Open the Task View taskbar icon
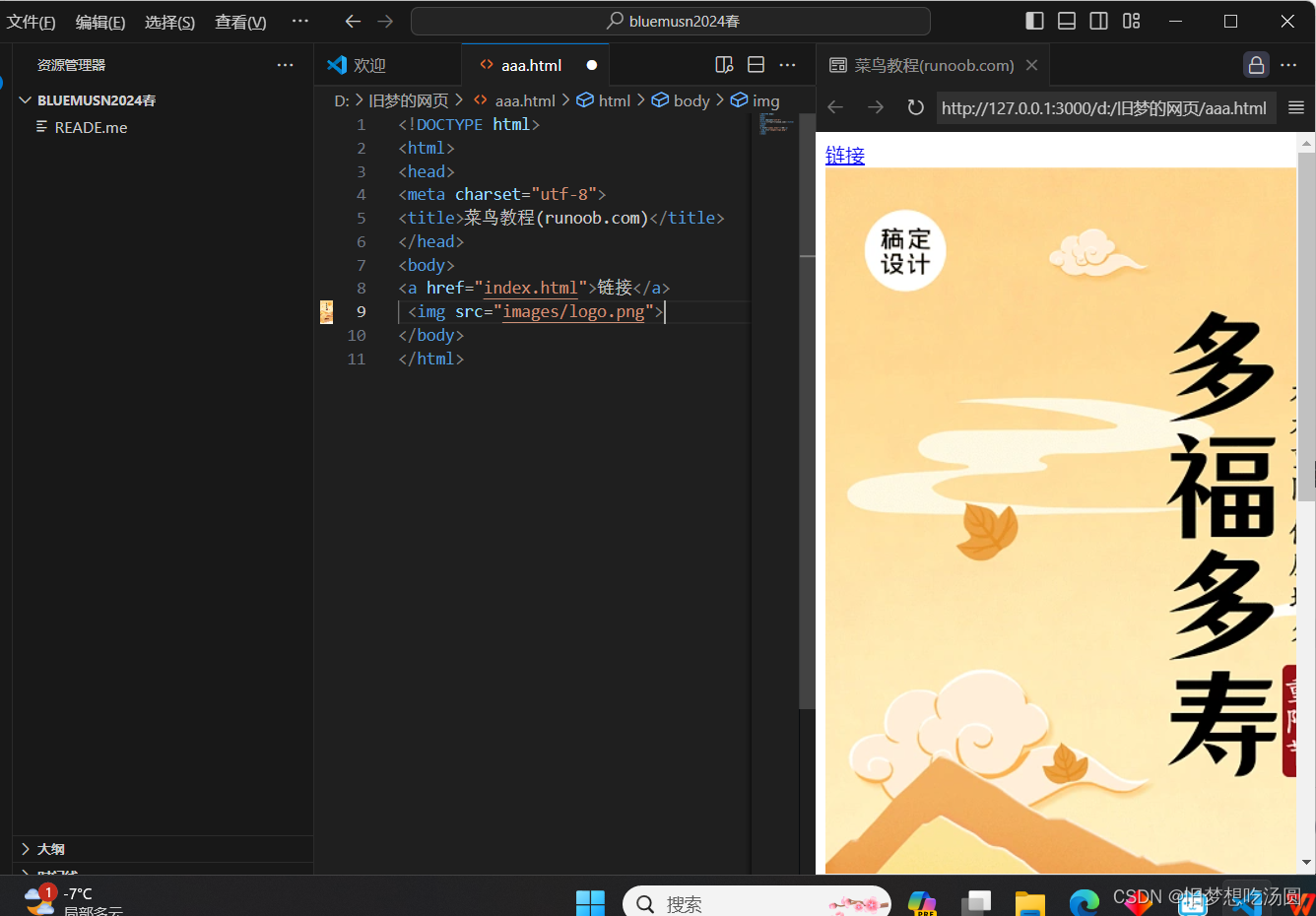The width and height of the screenshot is (1316, 916). (x=976, y=902)
